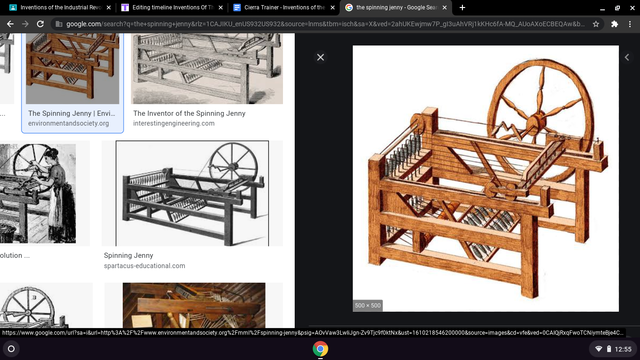
Task: Open the Extensions puzzle icon
Action: [614, 24]
